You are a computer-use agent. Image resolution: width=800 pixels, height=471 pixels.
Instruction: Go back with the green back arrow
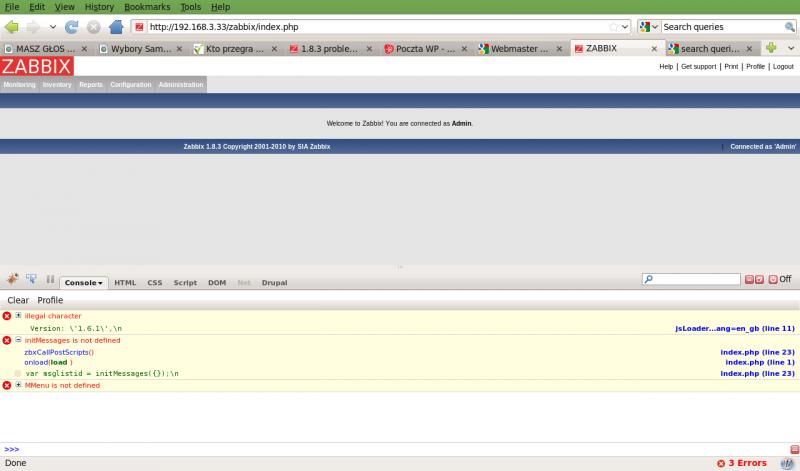(11, 27)
